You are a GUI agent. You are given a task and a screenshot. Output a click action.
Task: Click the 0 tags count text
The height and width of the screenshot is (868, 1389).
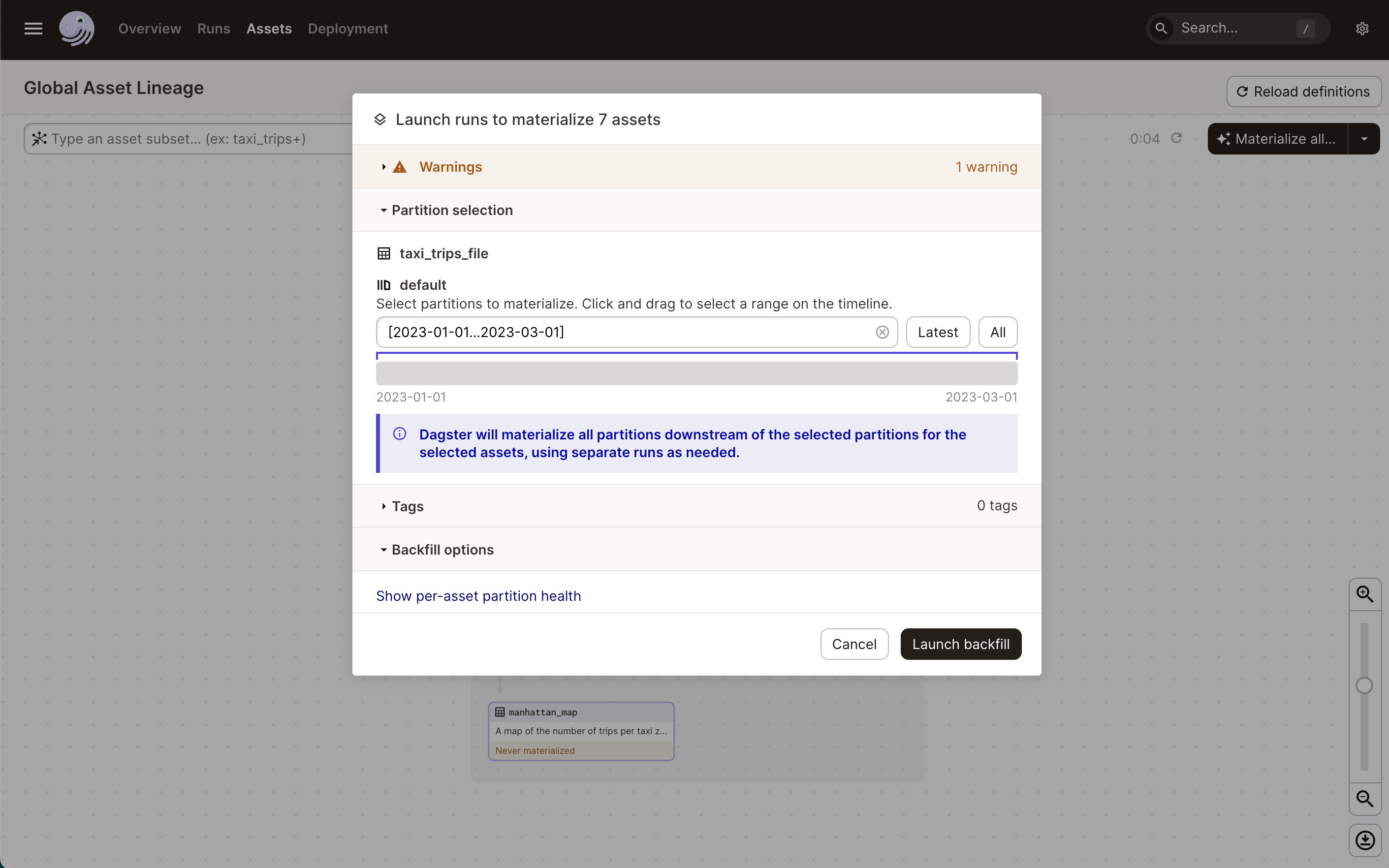997,506
